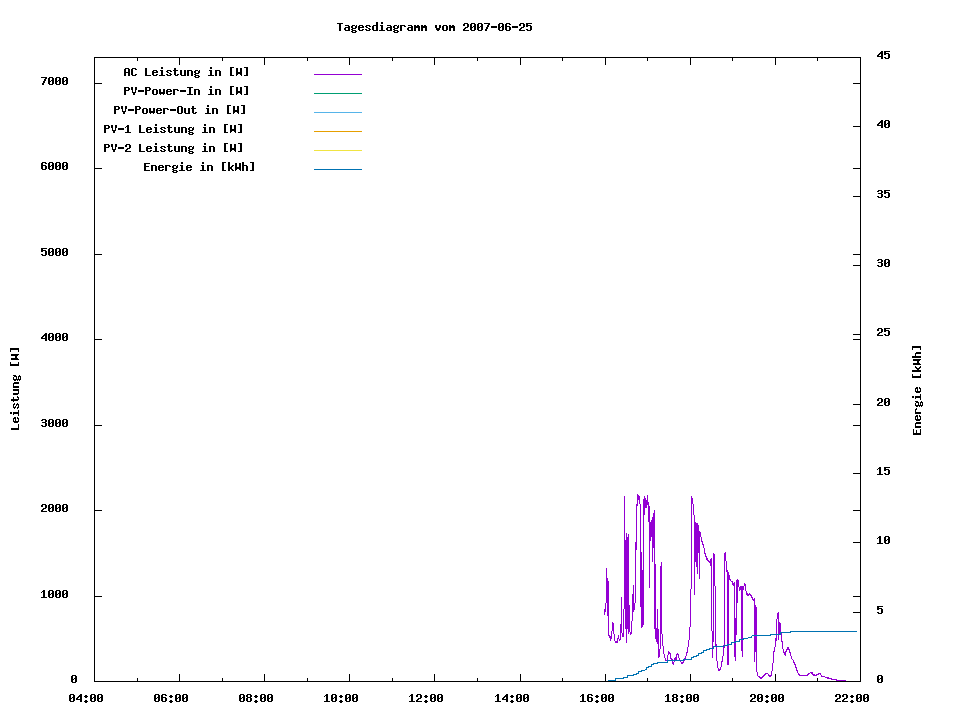This screenshot has height=720, width=960.
Task: Select the 'AC Leistung in [W]' legend label
Action: tap(186, 72)
